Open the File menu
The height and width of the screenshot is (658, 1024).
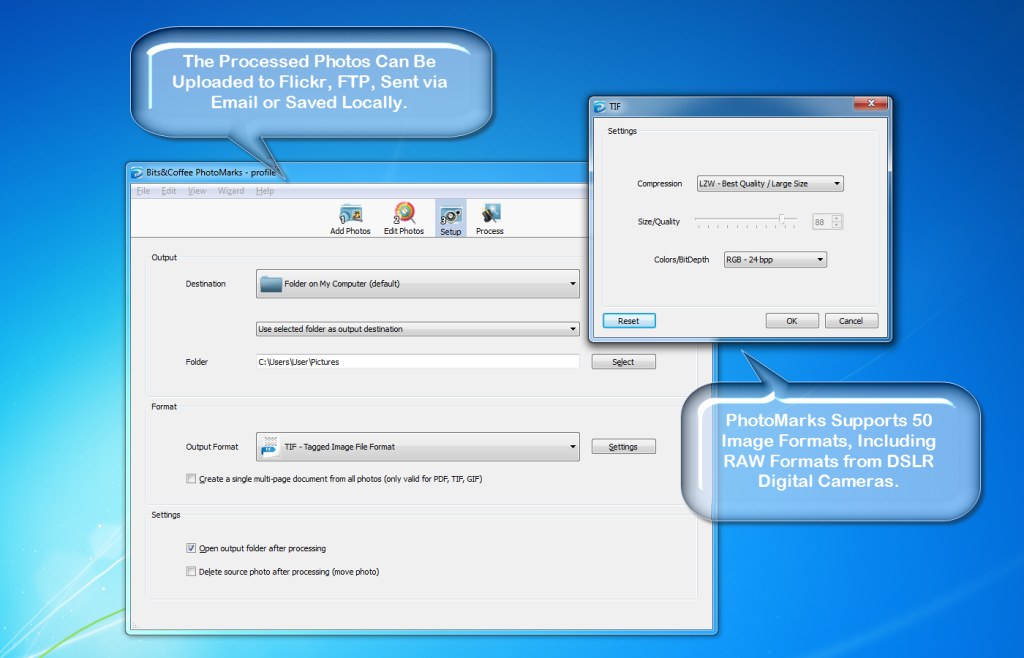coord(143,191)
